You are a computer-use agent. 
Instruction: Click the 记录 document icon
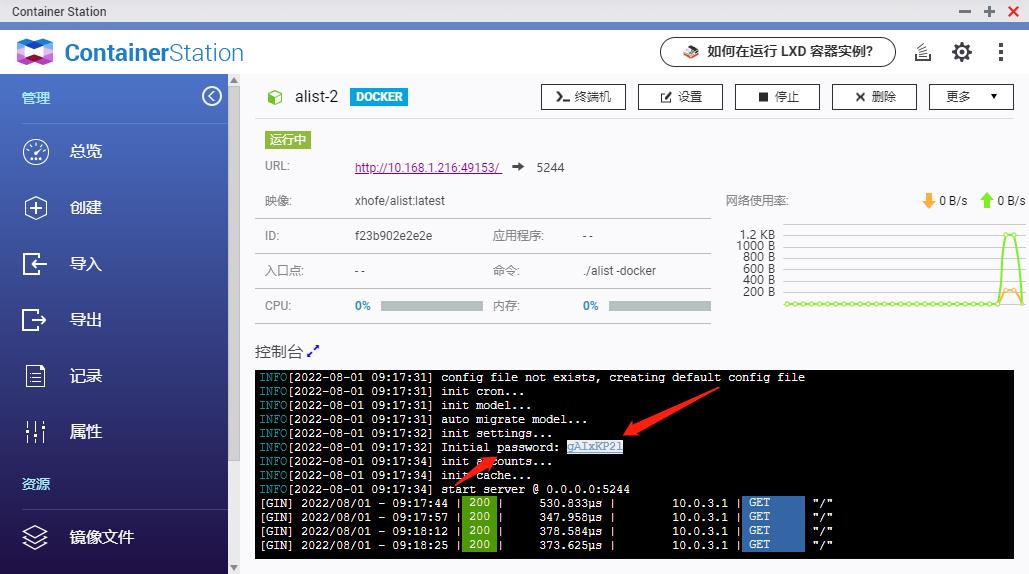tap(35, 376)
